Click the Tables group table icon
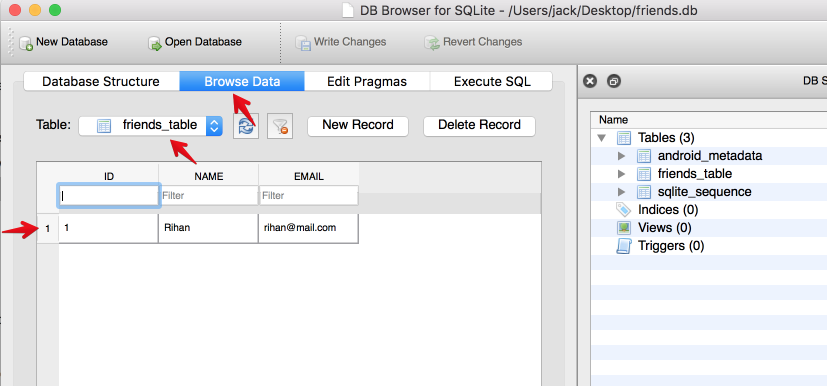This screenshot has height=386, width=827. pyautogui.click(x=624, y=139)
